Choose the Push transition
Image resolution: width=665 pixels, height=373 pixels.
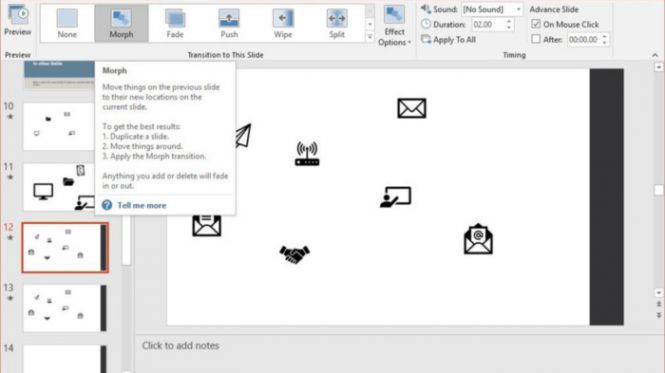click(229, 23)
